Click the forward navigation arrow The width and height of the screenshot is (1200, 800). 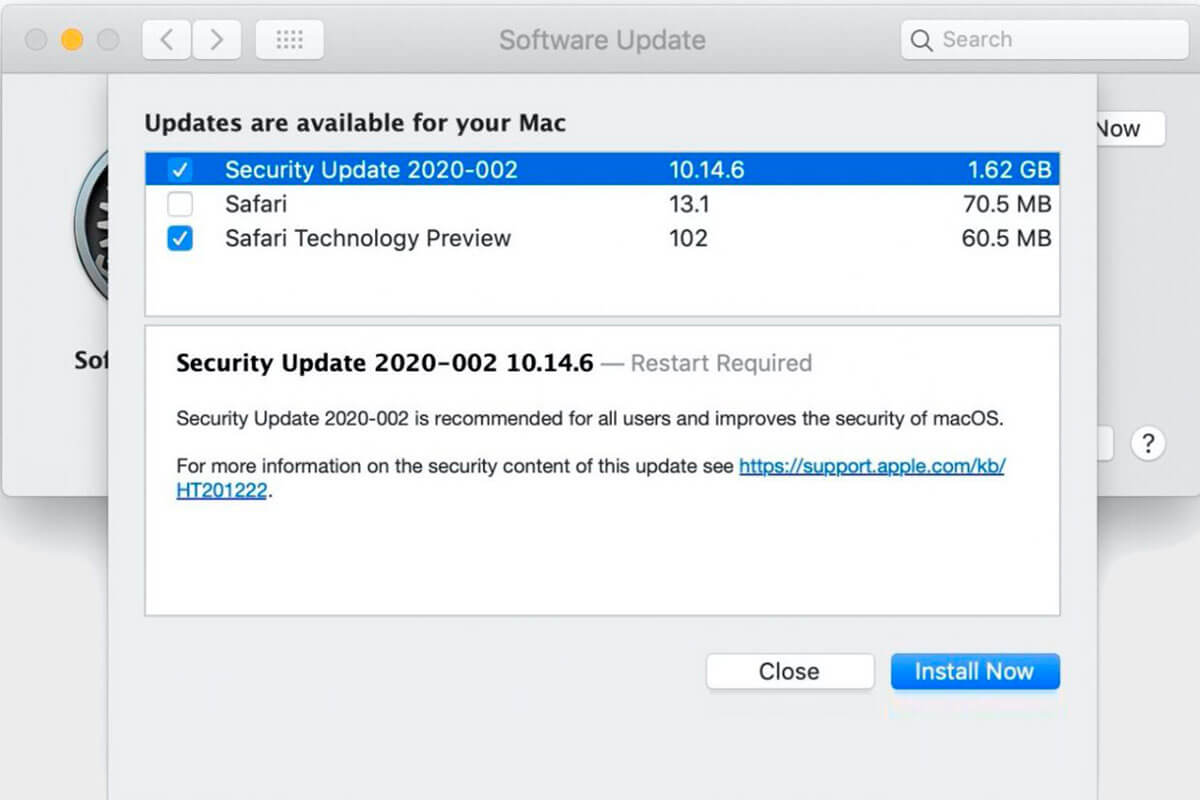tap(217, 40)
